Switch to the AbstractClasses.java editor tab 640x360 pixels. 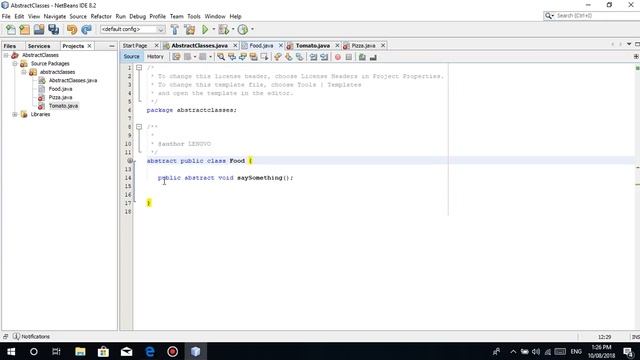pos(199,46)
